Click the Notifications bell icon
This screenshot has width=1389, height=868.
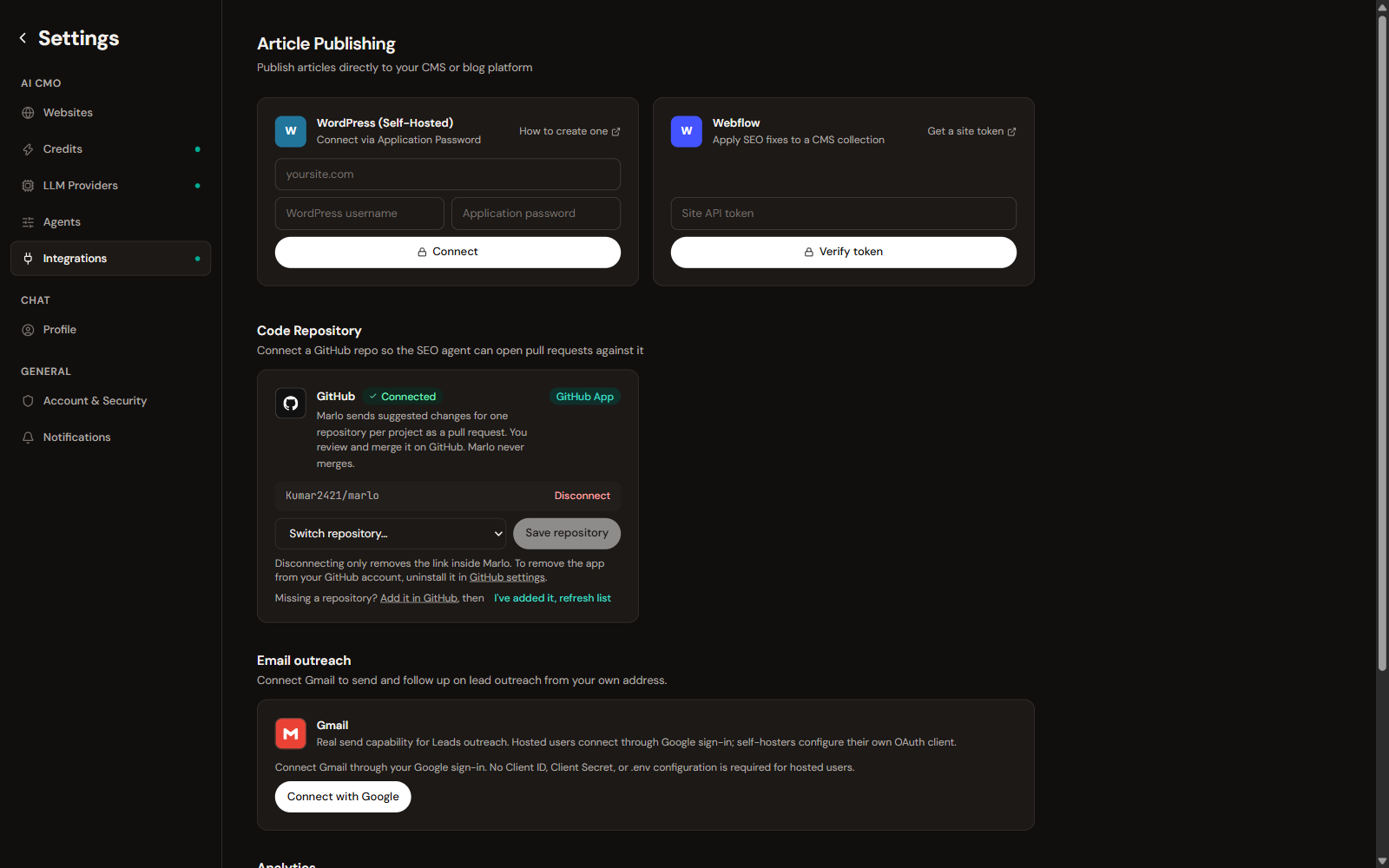pos(28,437)
